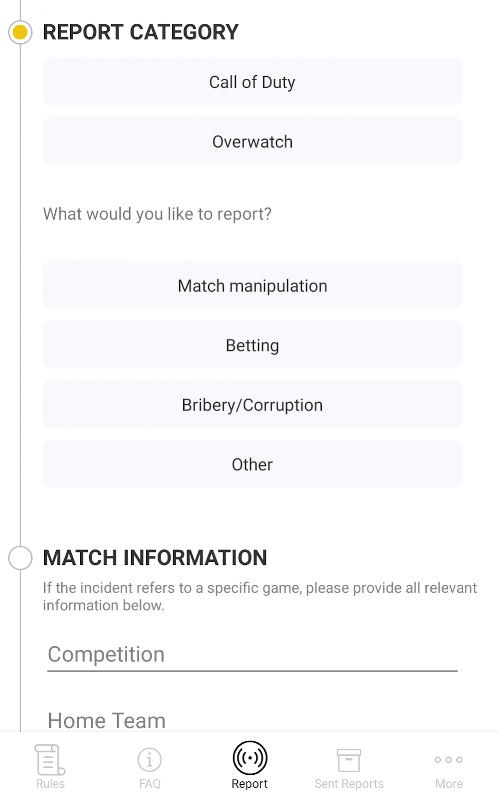The image size is (499, 800).
Task: Select the Match Information step circle
Action: tap(20, 558)
